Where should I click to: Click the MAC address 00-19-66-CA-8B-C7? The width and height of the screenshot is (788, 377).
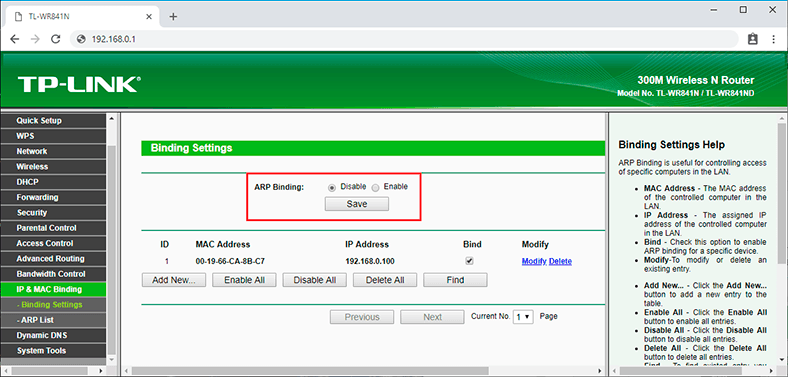pyautogui.click(x=230, y=261)
